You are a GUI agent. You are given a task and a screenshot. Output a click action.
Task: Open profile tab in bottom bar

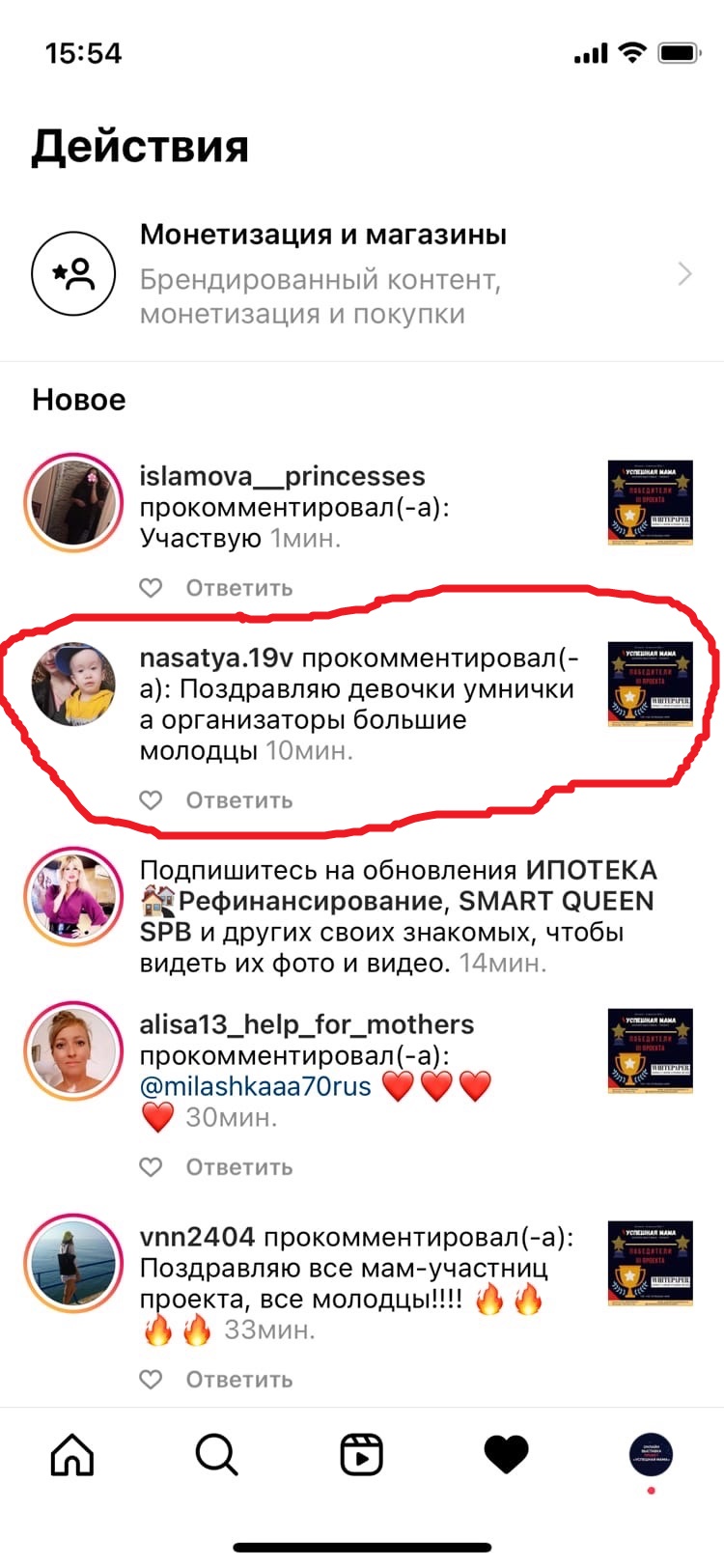click(x=651, y=1454)
